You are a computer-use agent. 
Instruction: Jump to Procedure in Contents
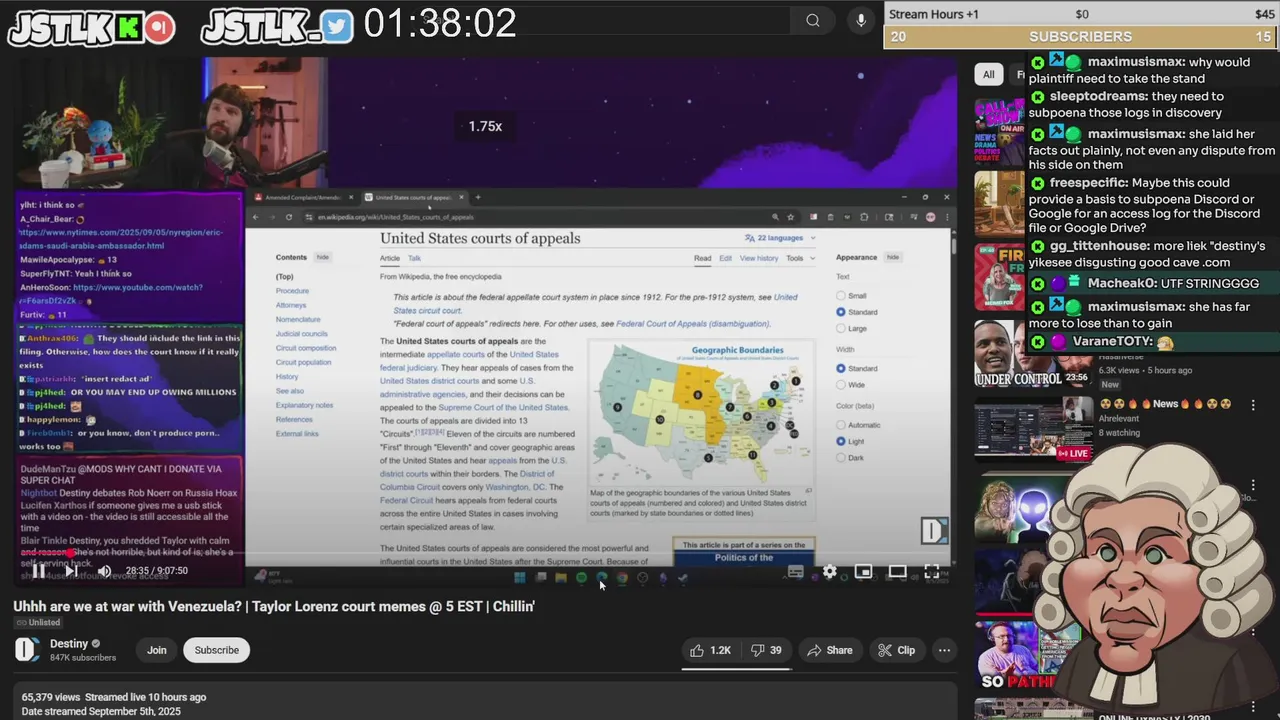tap(292, 291)
